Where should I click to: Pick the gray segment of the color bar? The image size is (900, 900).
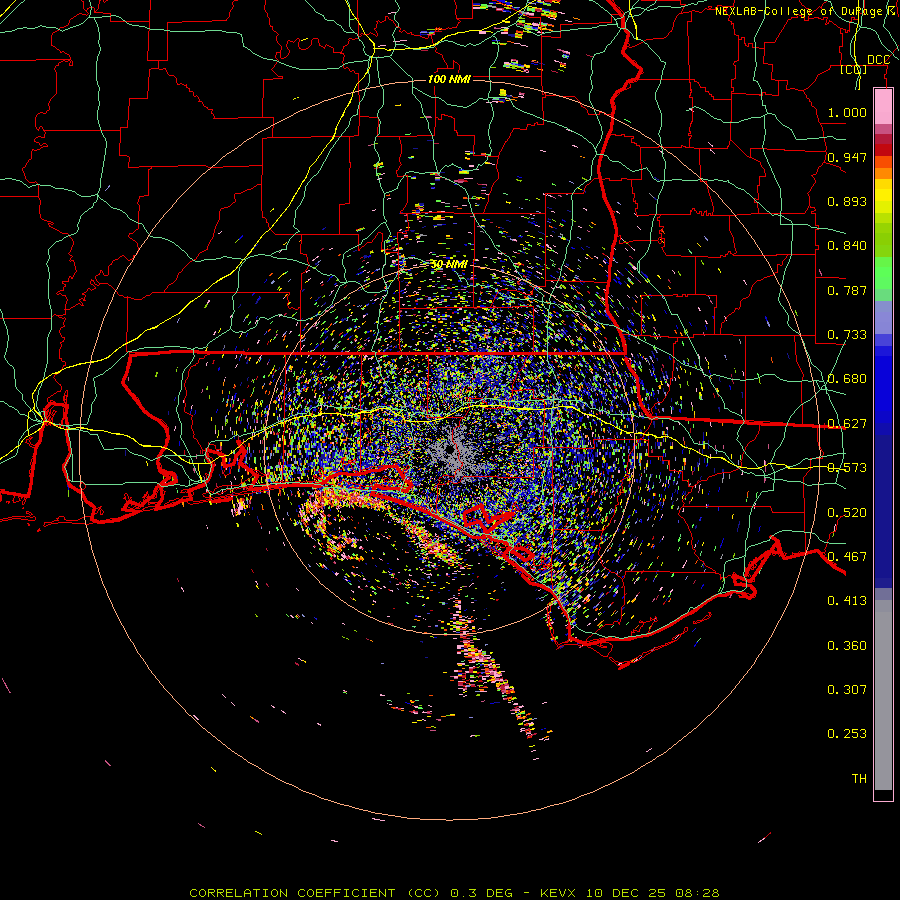click(883, 695)
